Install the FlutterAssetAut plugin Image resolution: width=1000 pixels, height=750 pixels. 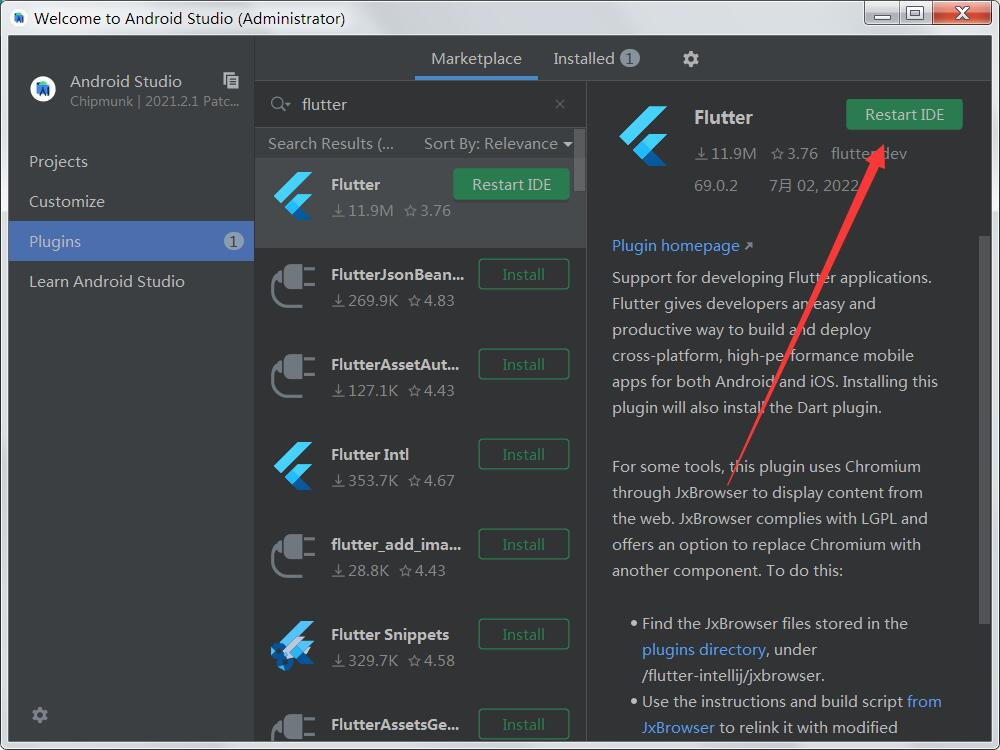tap(524, 364)
